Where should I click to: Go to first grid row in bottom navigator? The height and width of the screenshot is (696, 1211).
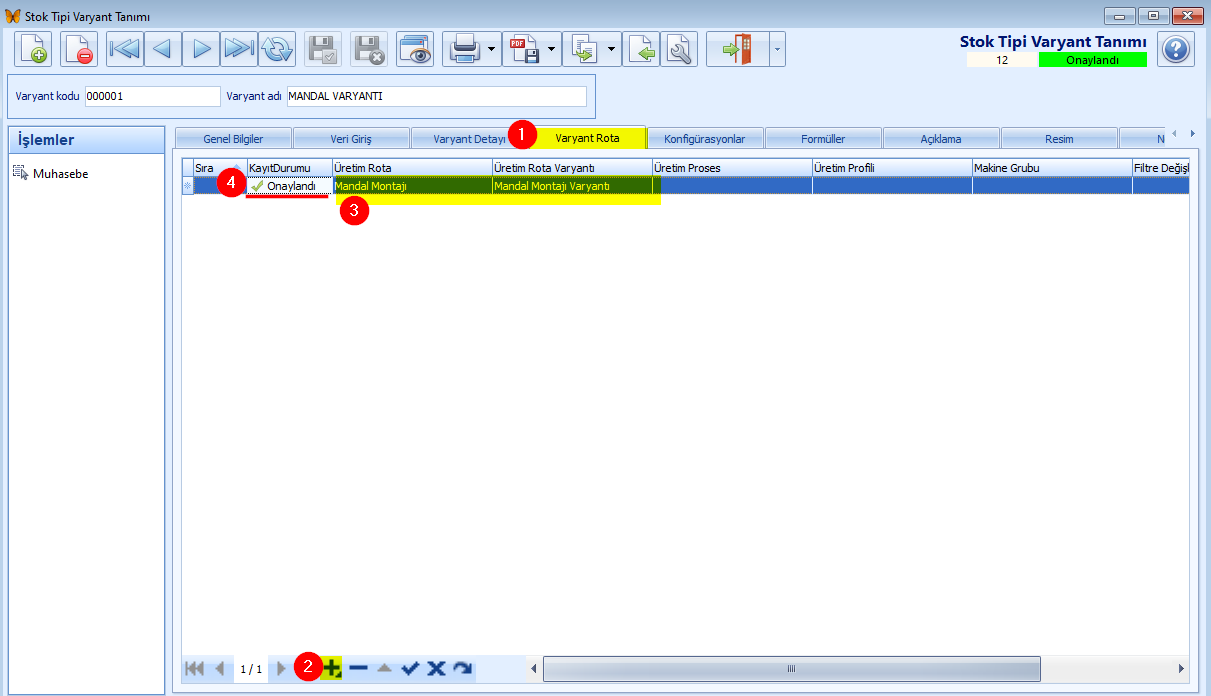194,668
